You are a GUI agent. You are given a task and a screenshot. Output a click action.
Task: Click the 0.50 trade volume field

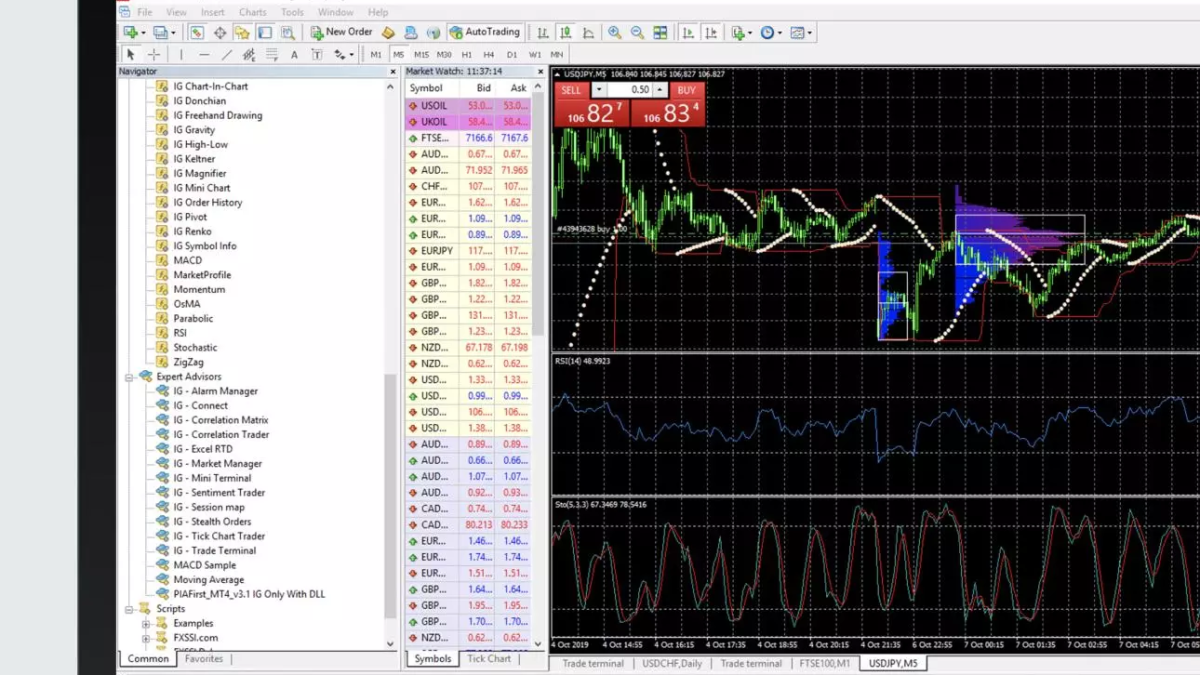tap(630, 90)
